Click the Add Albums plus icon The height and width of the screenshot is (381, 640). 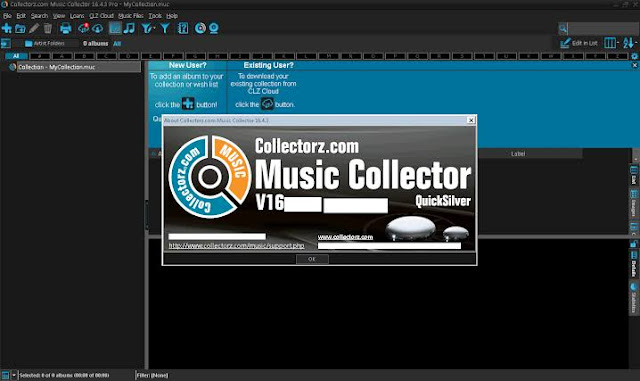point(7,28)
